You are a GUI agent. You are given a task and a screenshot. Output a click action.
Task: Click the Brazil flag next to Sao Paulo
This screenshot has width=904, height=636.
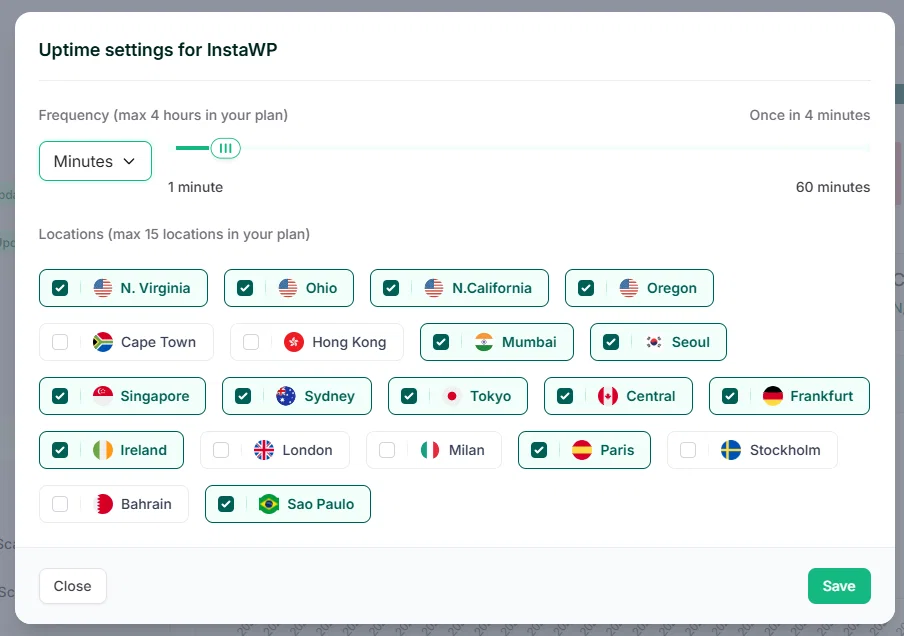coord(269,504)
